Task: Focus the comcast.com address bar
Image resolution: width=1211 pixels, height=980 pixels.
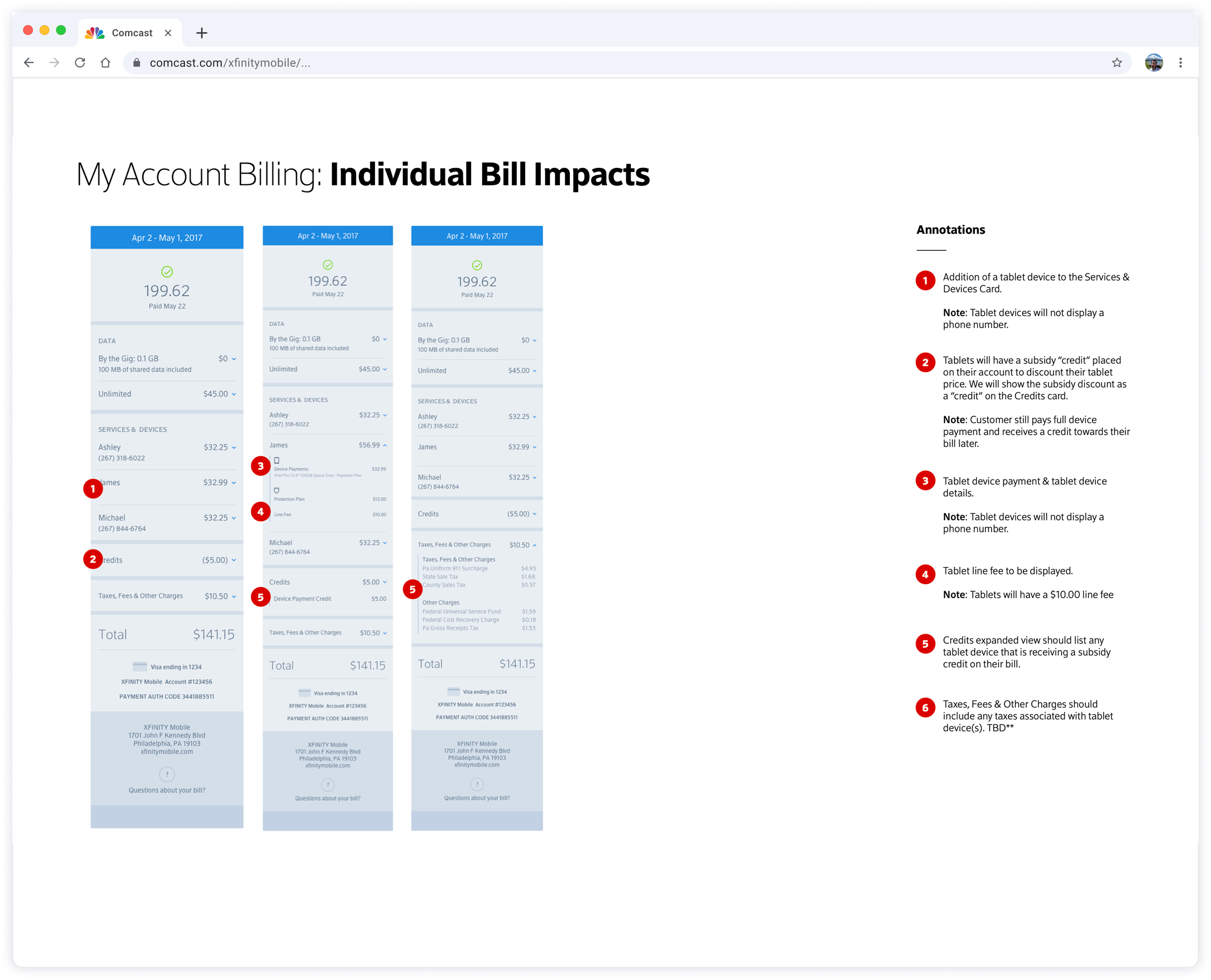Action: (627, 63)
